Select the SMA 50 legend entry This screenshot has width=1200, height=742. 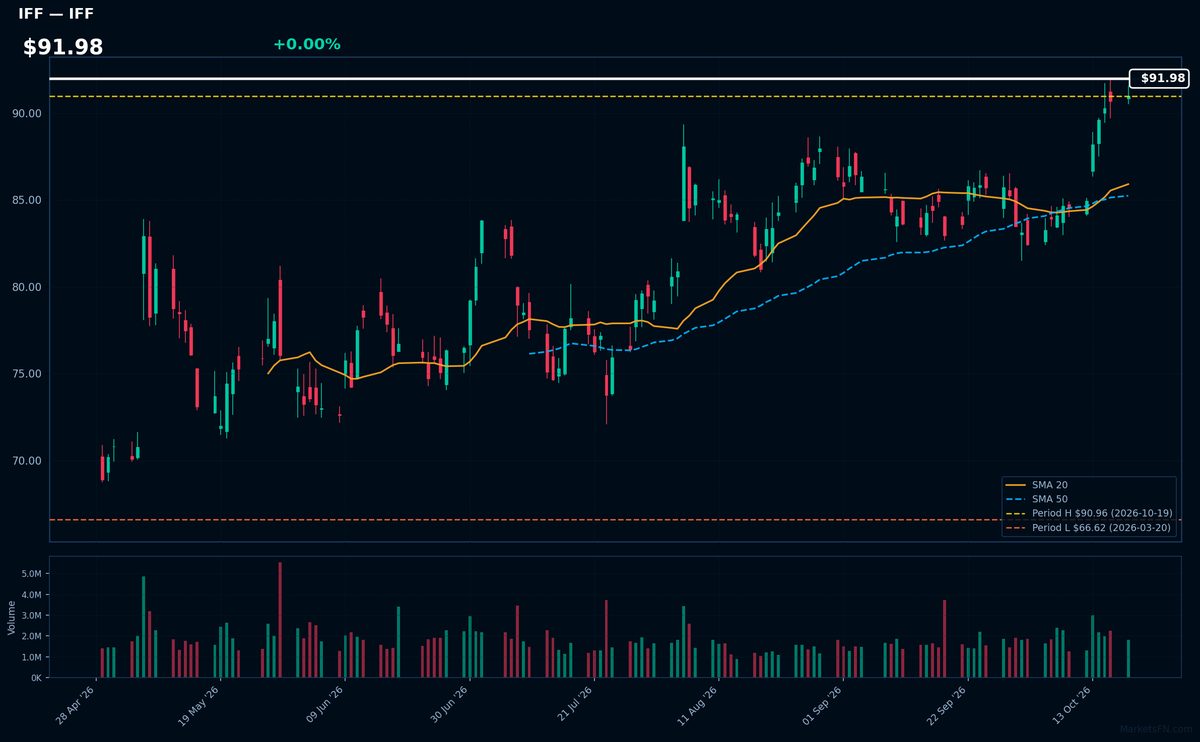pyautogui.click(x=1036, y=499)
